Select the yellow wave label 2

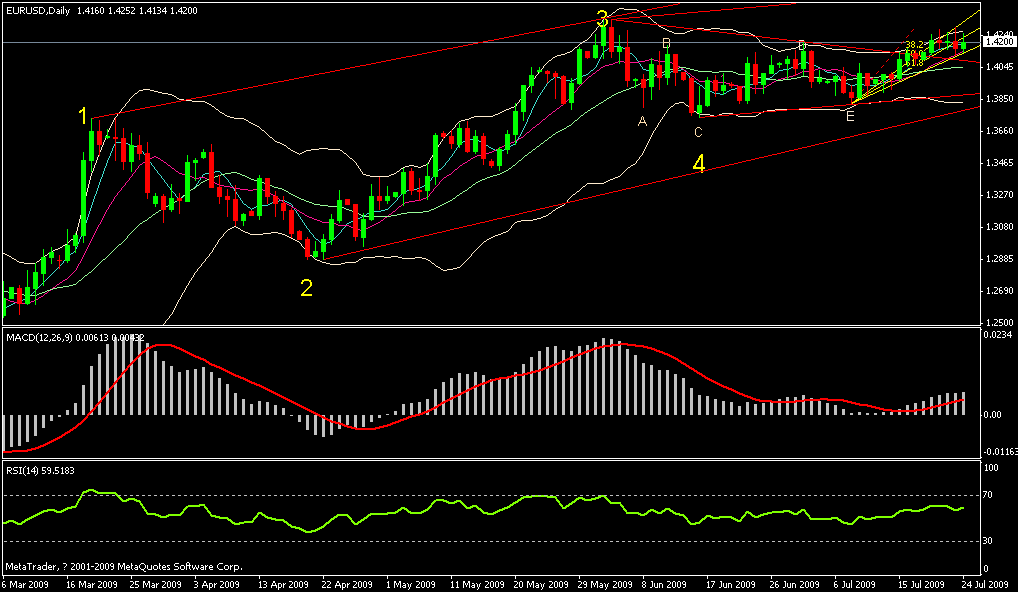click(306, 288)
